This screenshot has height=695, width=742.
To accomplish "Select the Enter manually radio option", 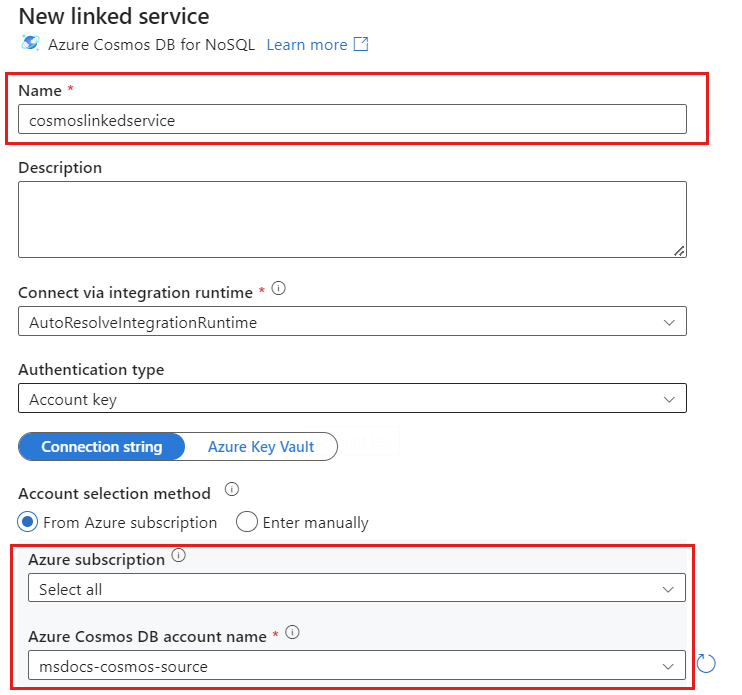I will (x=247, y=522).
